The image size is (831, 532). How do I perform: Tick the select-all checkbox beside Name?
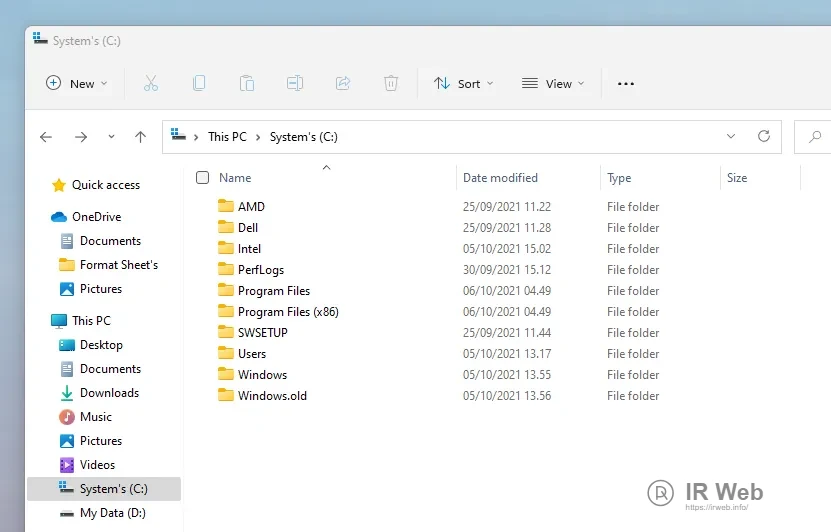click(x=203, y=178)
